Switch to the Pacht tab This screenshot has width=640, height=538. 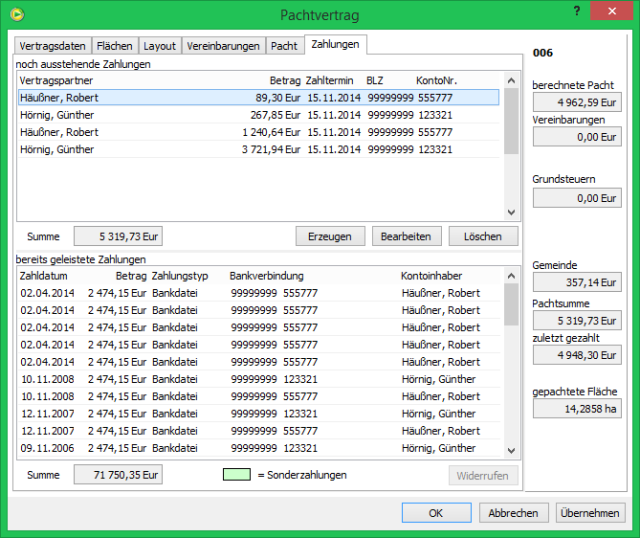coord(284,46)
